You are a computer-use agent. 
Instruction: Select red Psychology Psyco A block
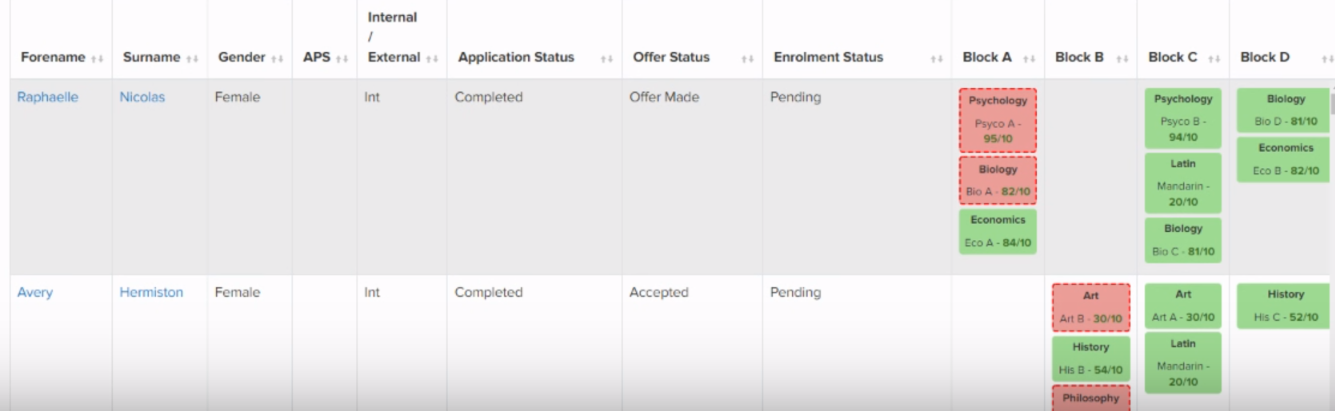point(998,120)
